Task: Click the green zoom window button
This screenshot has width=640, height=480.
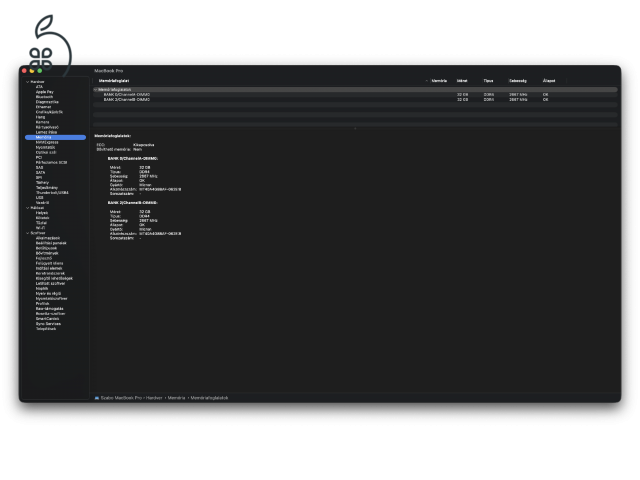Action: click(x=40, y=71)
